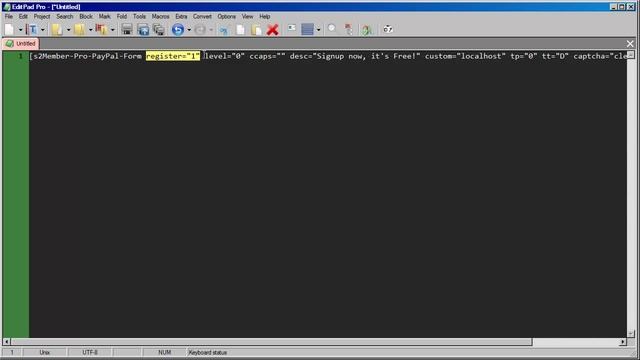
Task: Click the Cut scissors icon
Action: point(224,29)
